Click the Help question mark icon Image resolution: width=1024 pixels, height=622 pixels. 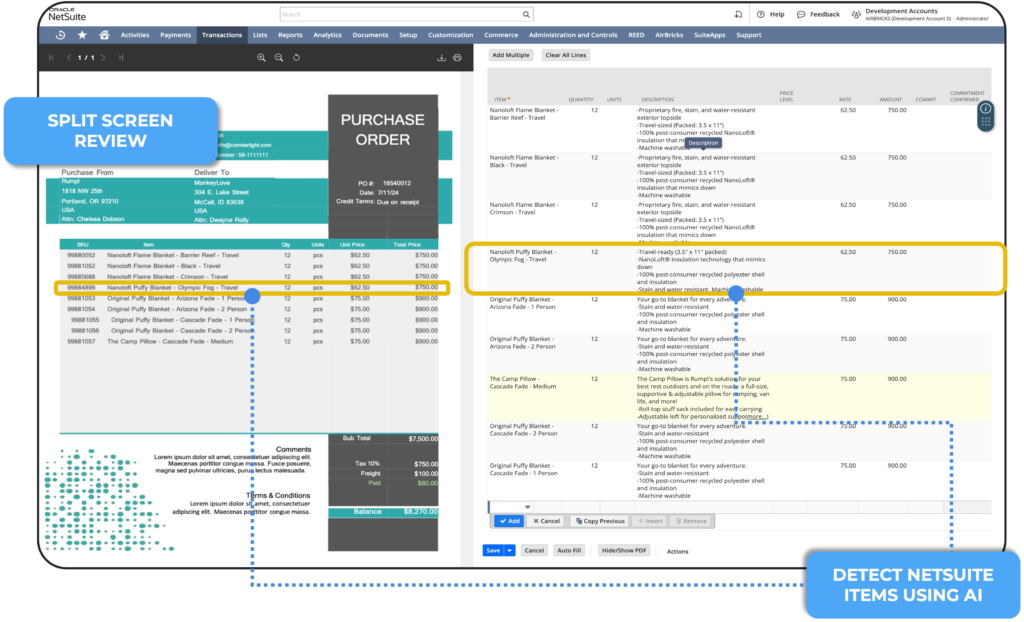tap(761, 14)
